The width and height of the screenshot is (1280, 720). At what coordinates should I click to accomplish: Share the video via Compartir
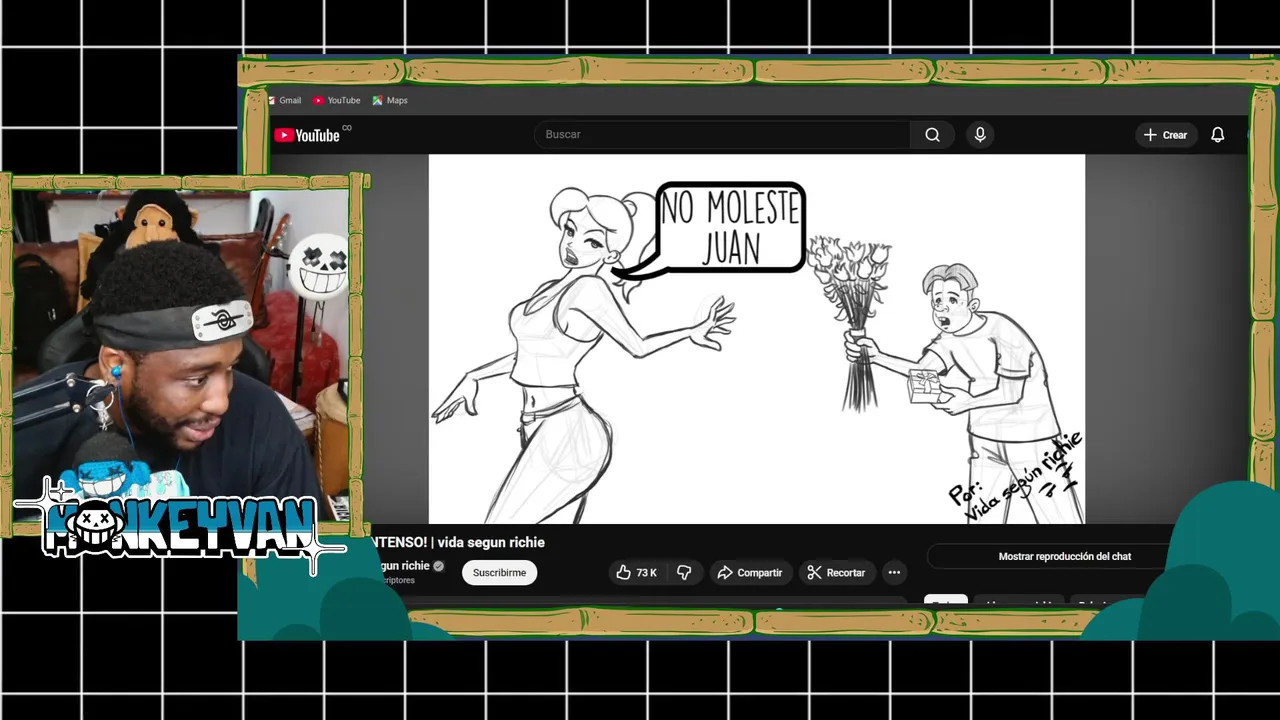coord(750,572)
